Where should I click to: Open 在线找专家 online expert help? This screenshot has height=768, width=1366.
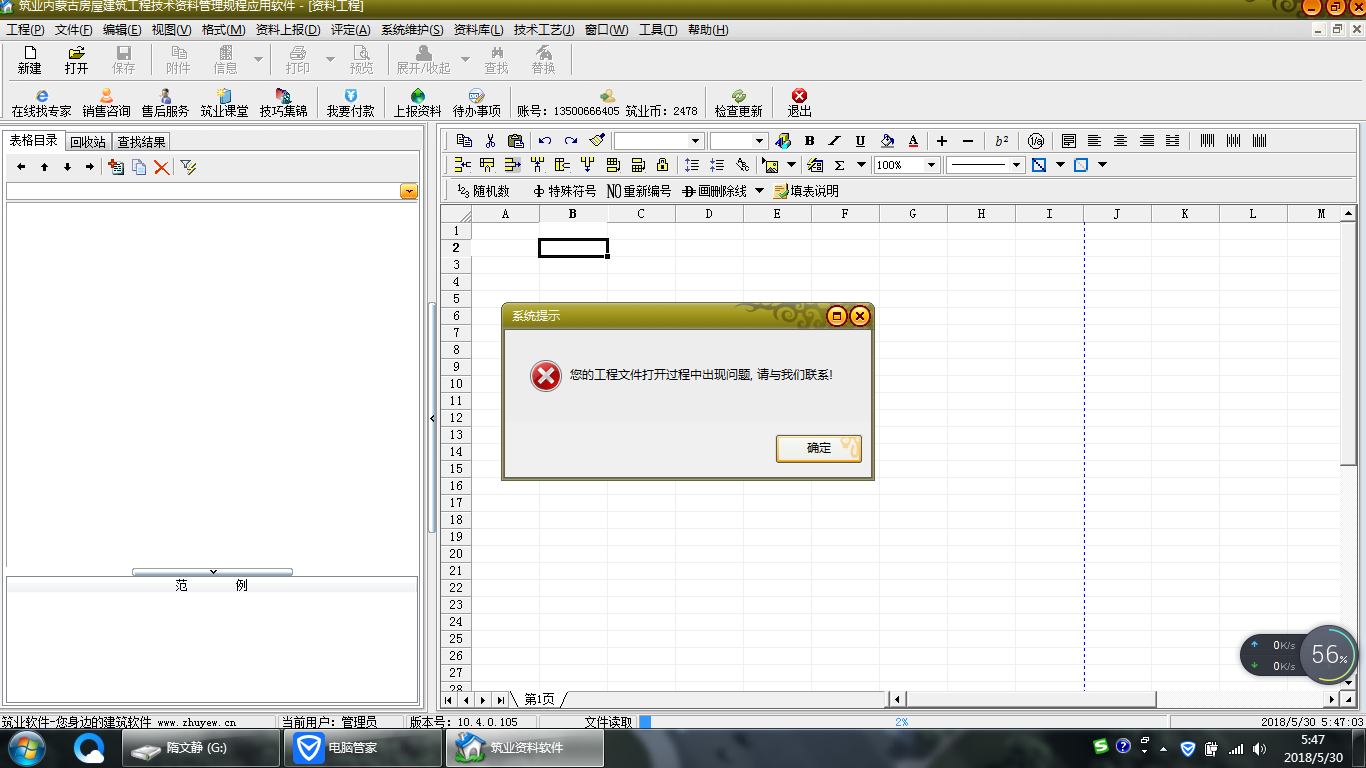click(41, 97)
